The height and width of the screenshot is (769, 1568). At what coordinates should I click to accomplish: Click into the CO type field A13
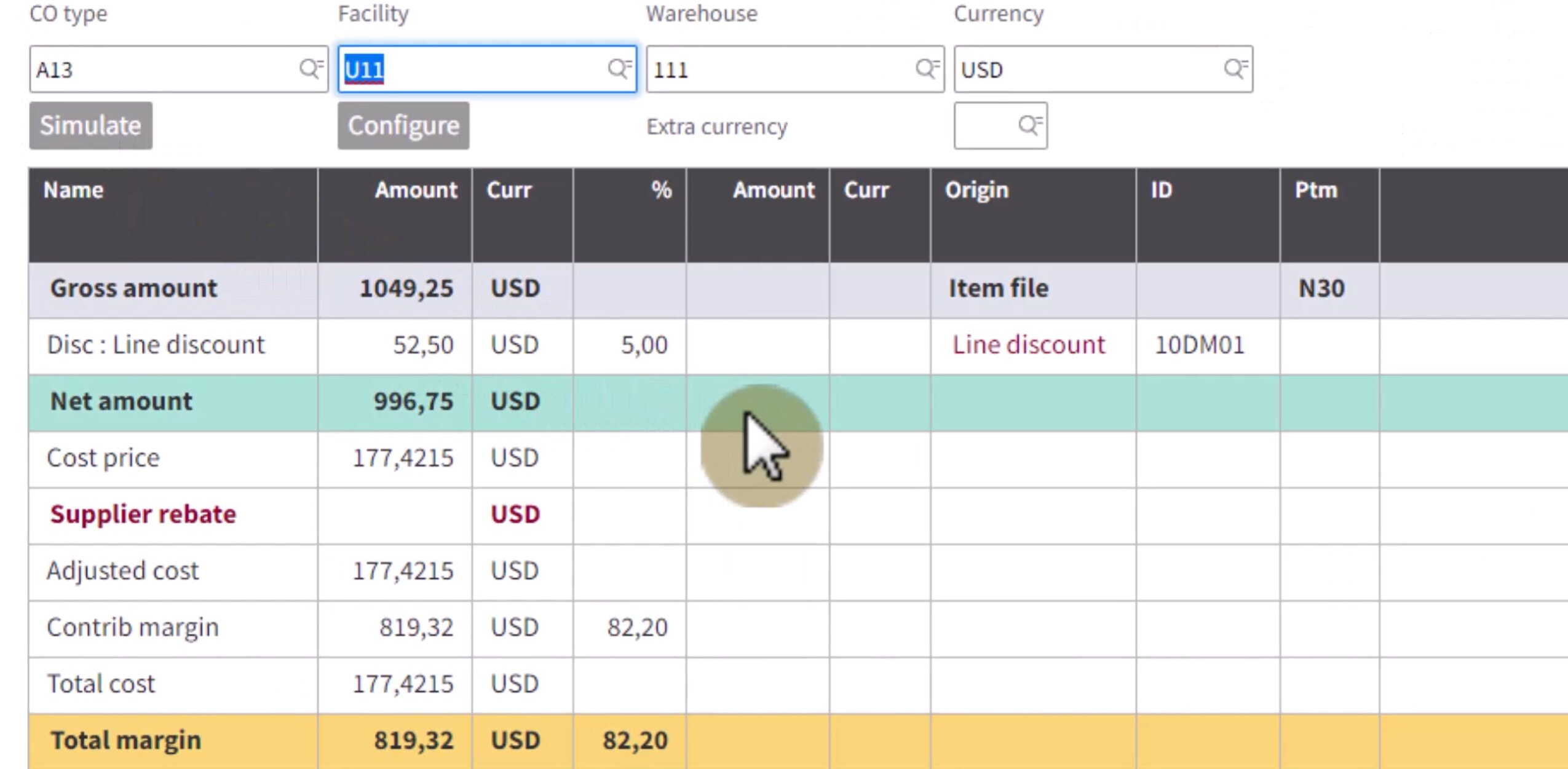tap(160, 69)
